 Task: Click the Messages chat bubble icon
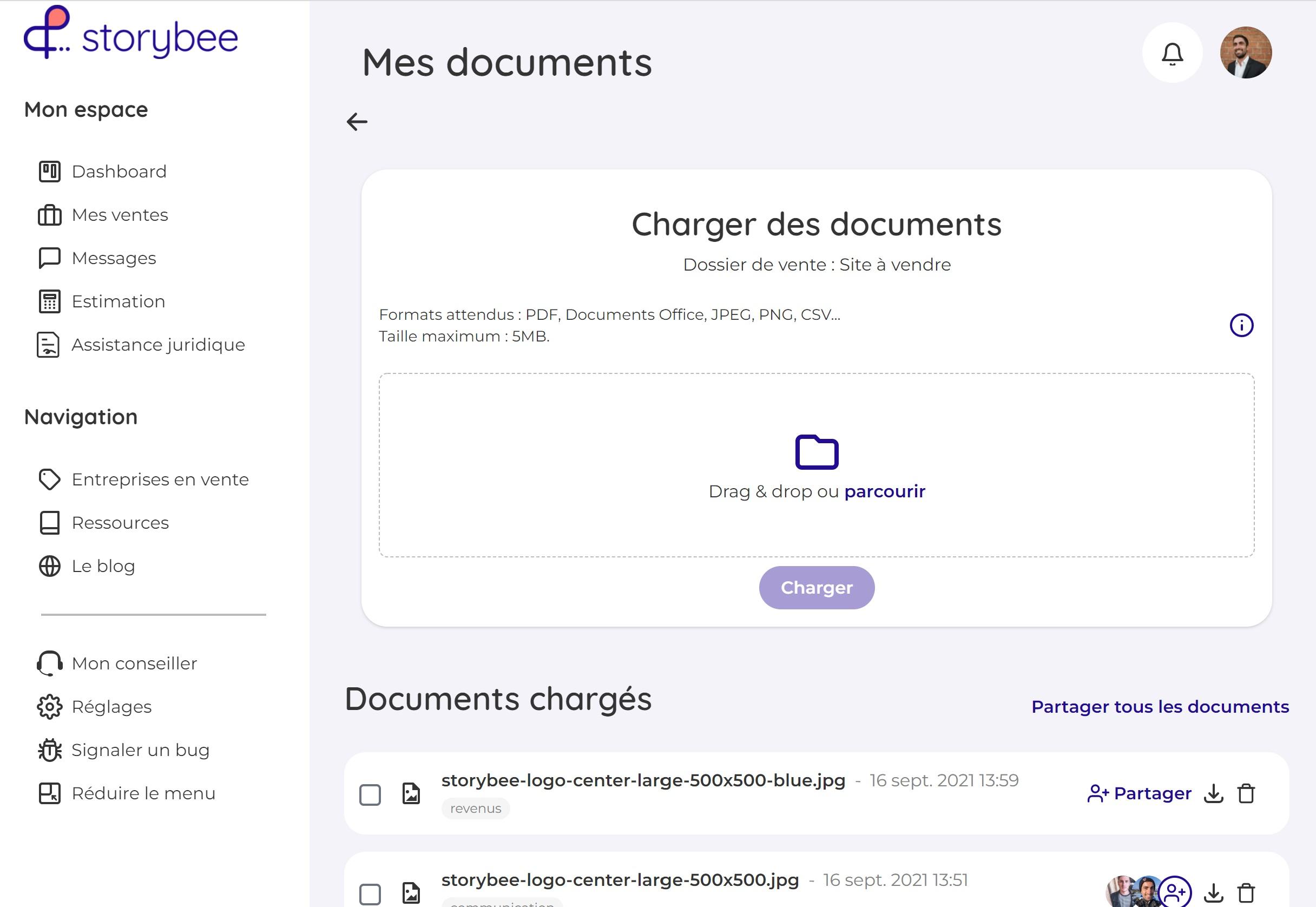coord(49,258)
